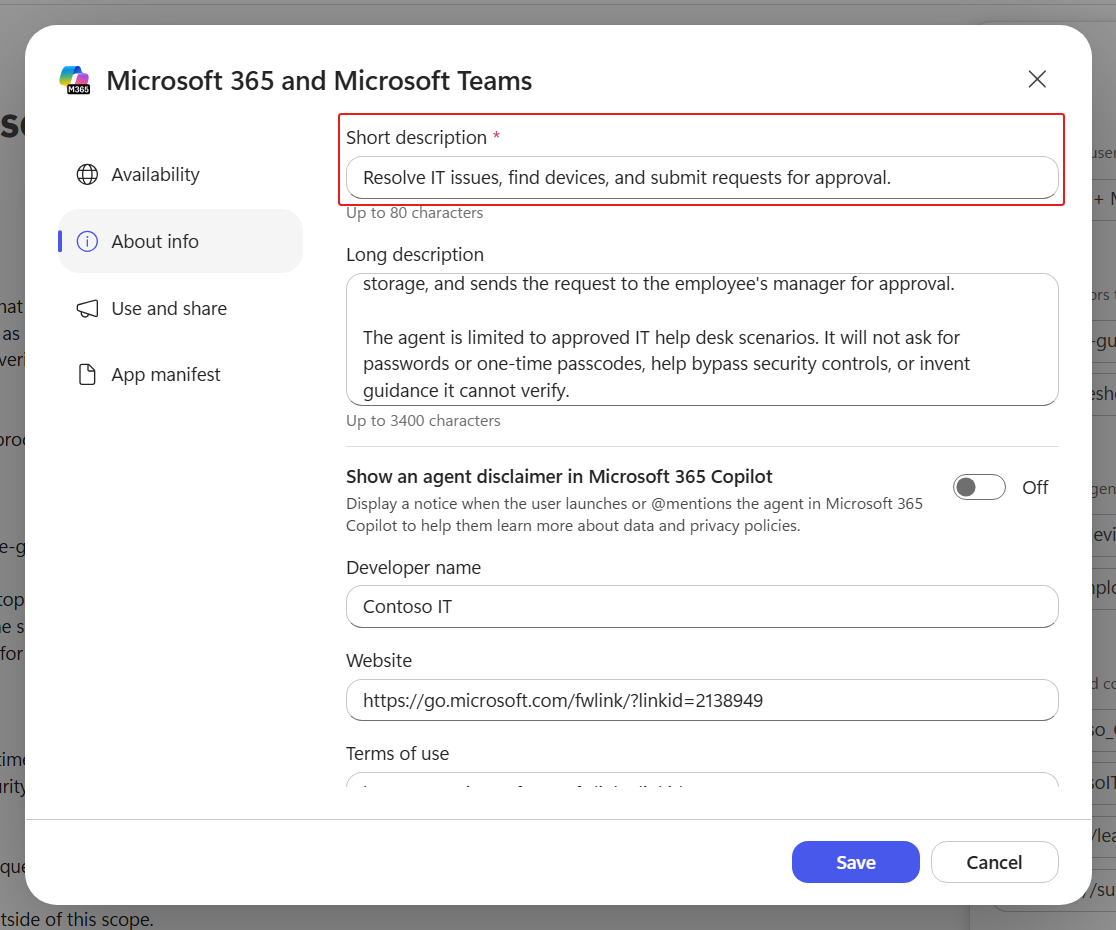The height and width of the screenshot is (930, 1116).
Task: Click the Terms of use field
Action: tap(702, 780)
